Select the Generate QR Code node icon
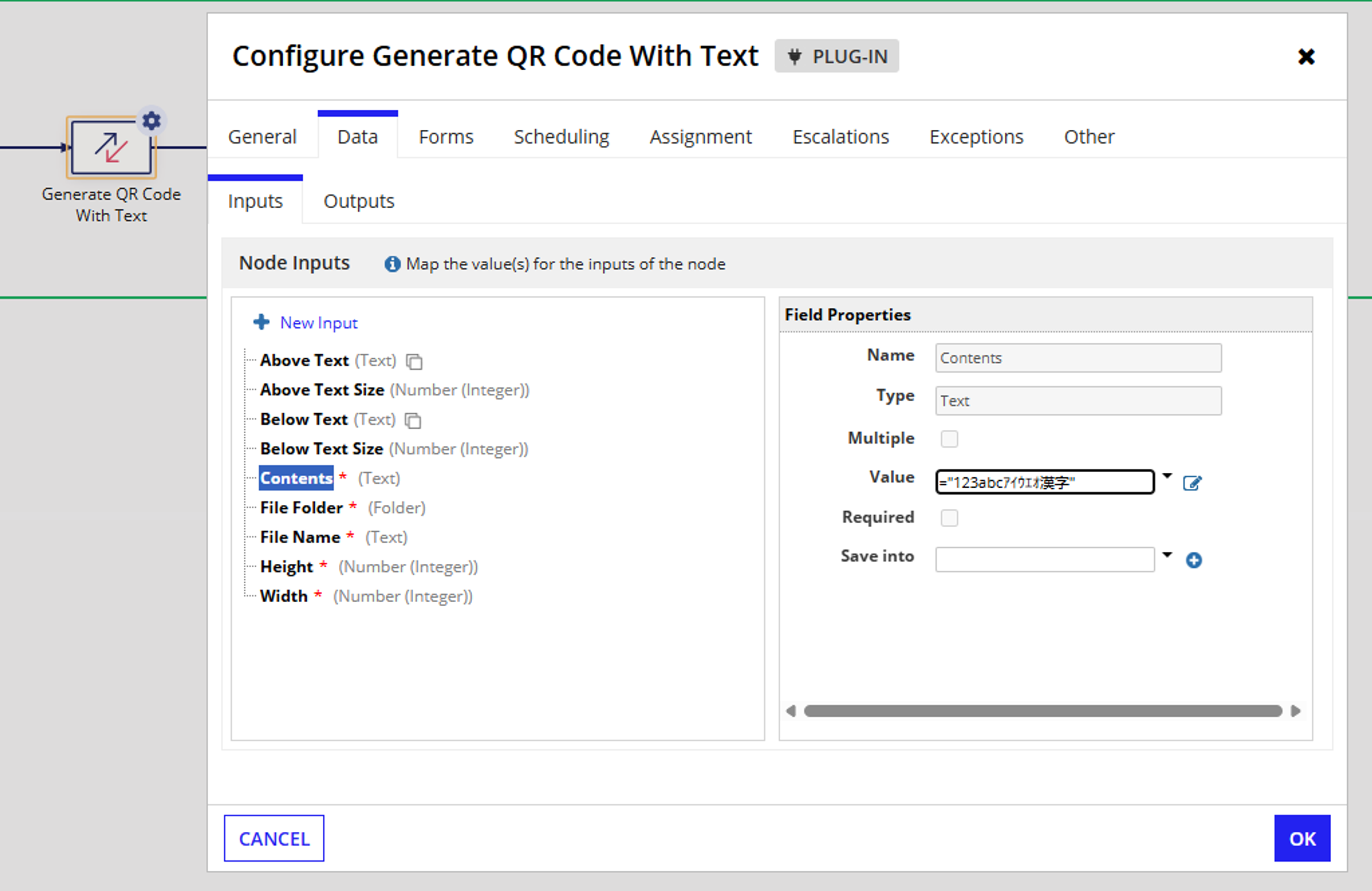Image resolution: width=1372 pixels, height=891 pixels. point(111,148)
